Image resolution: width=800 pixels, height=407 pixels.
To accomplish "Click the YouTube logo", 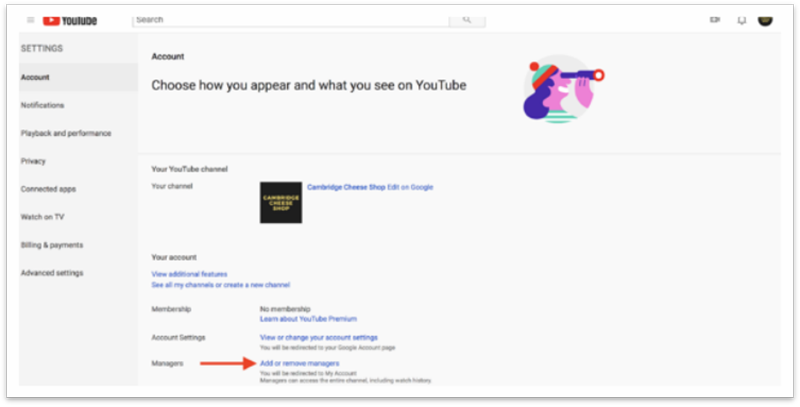I will (x=70, y=20).
